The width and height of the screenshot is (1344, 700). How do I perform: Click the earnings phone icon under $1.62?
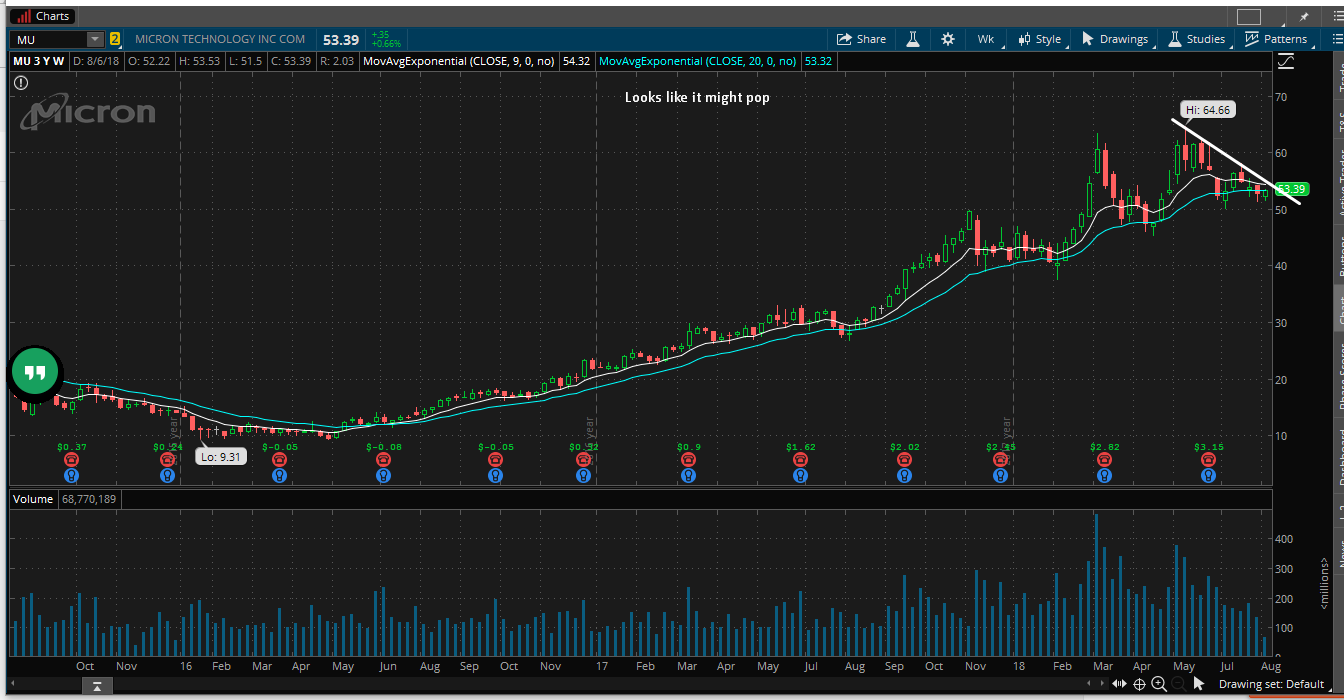[800, 459]
